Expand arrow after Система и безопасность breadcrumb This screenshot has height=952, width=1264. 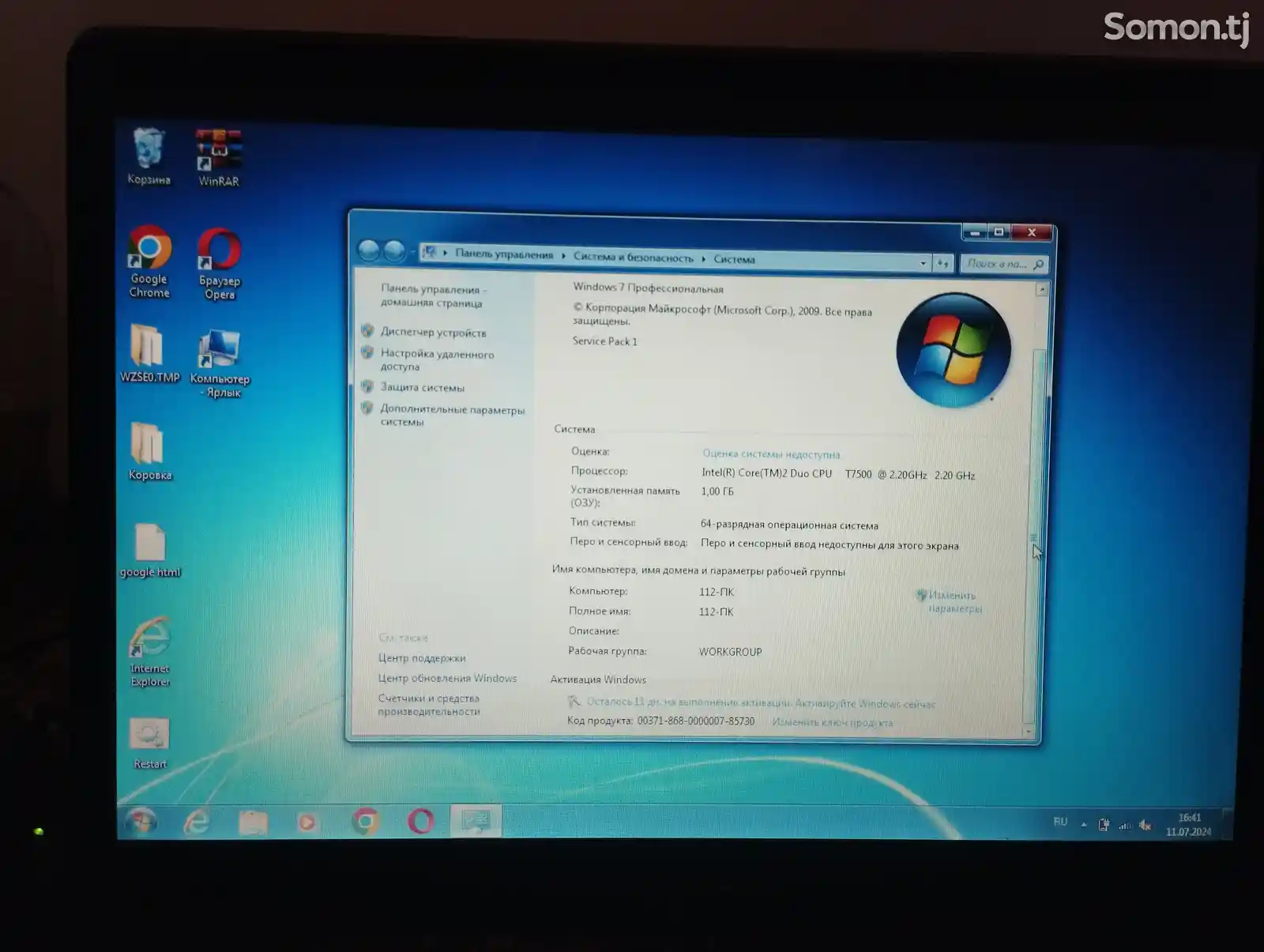(x=703, y=258)
